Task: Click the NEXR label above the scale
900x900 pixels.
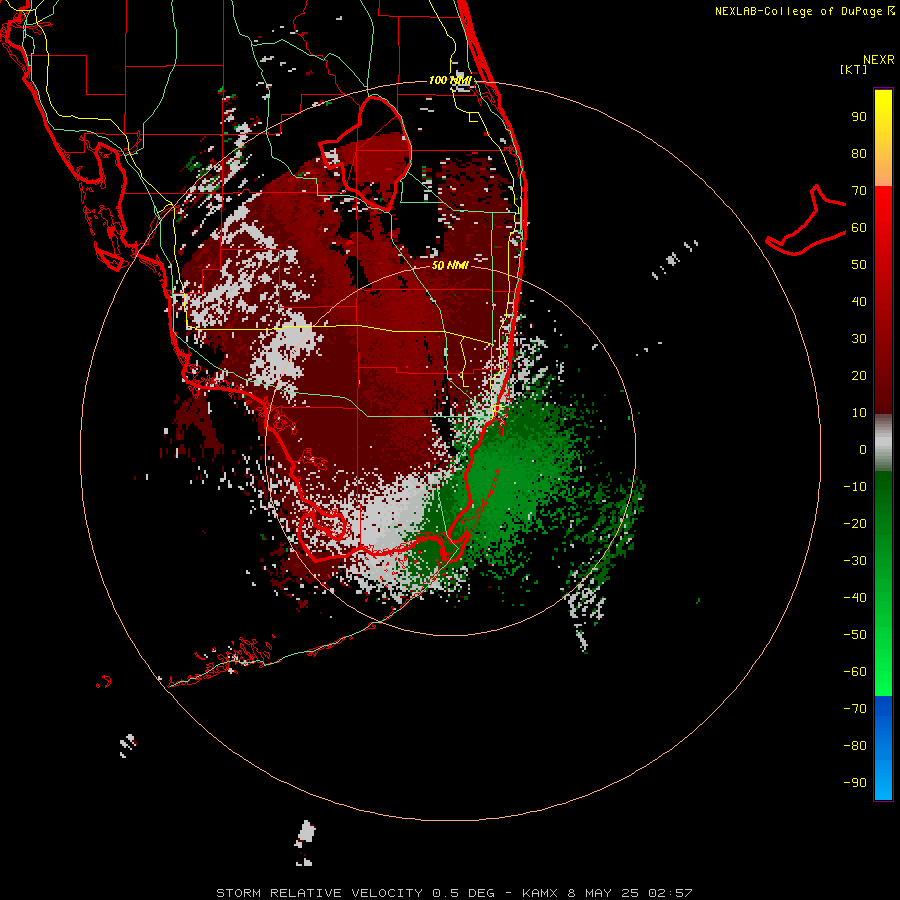Action: (x=878, y=60)
